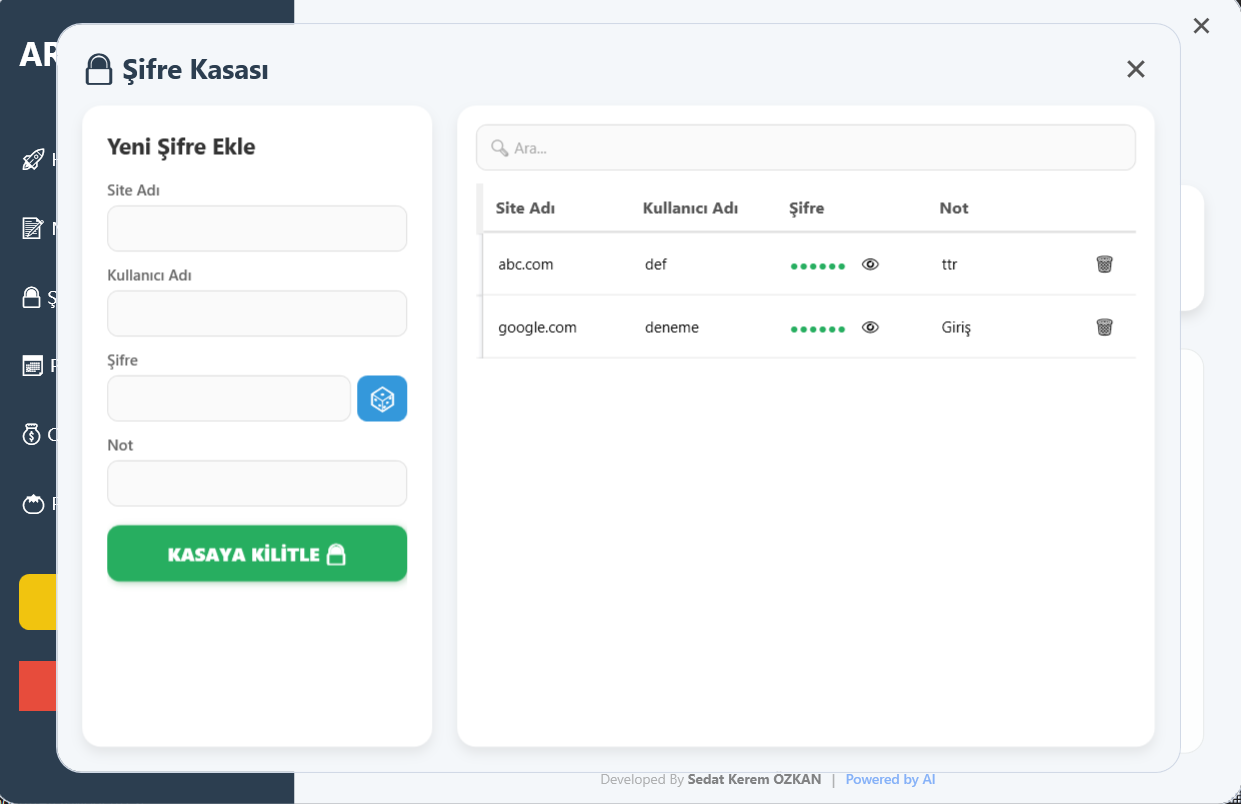The width and height of the screenshot is (1241, 804).
Task: Delete the google.com entry with trash icon
Action: click(1104, 327)
